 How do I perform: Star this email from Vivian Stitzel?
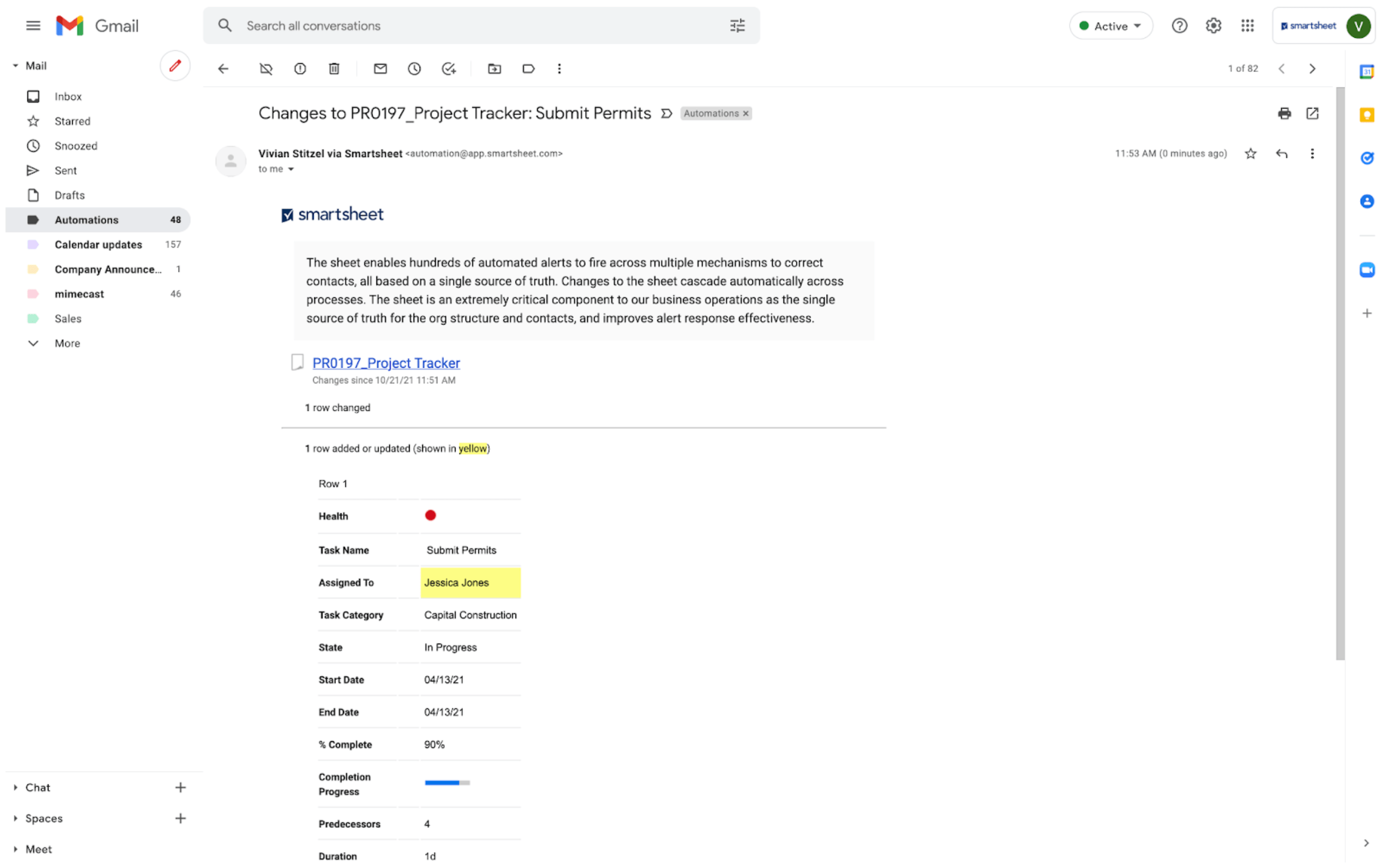click(x=1251, y=153)
